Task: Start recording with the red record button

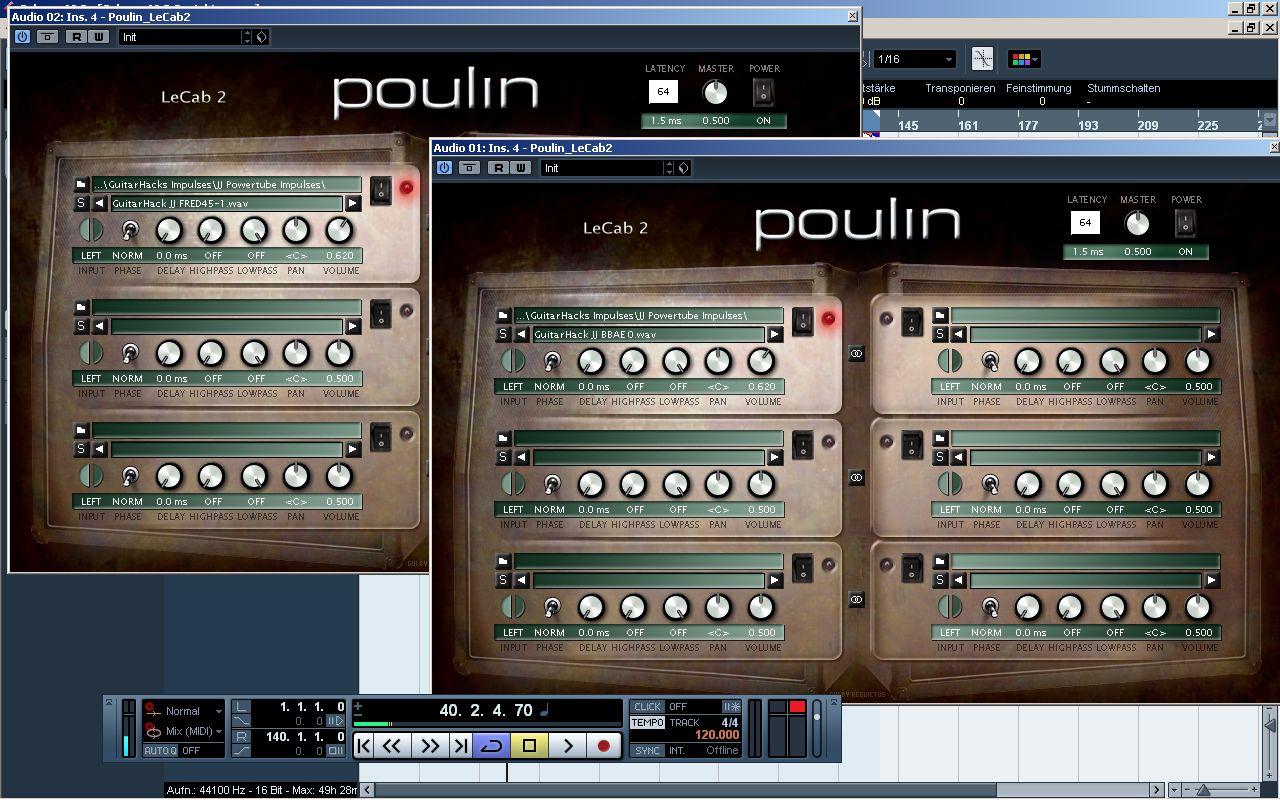Action: point(603,746)
